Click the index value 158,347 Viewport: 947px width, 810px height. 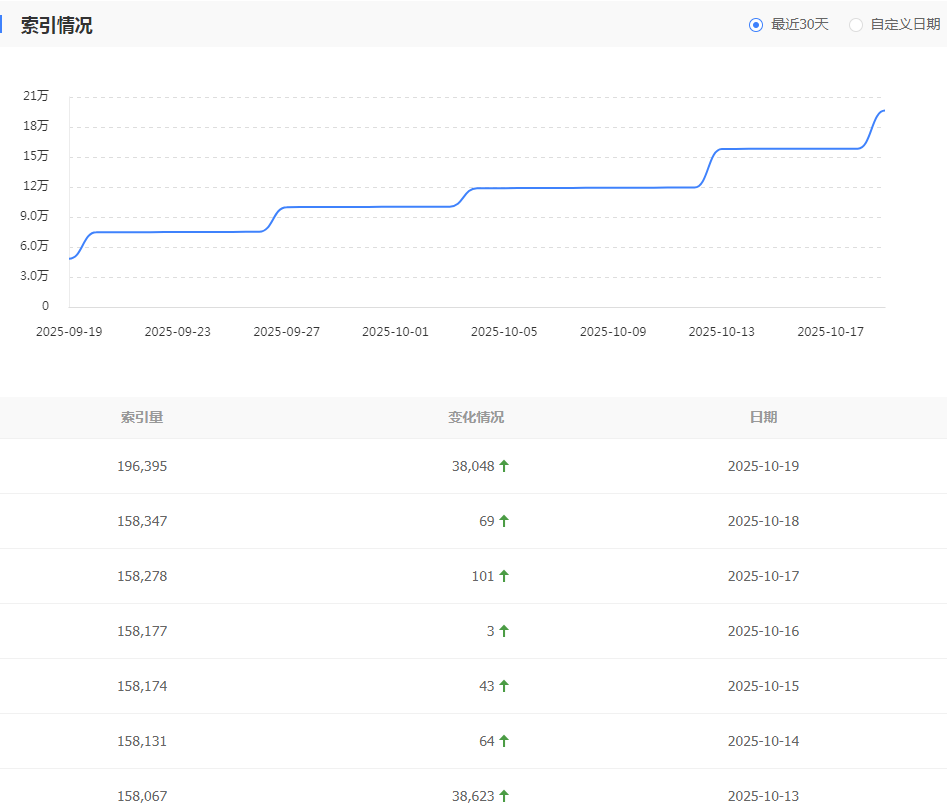tap(142, 521)
